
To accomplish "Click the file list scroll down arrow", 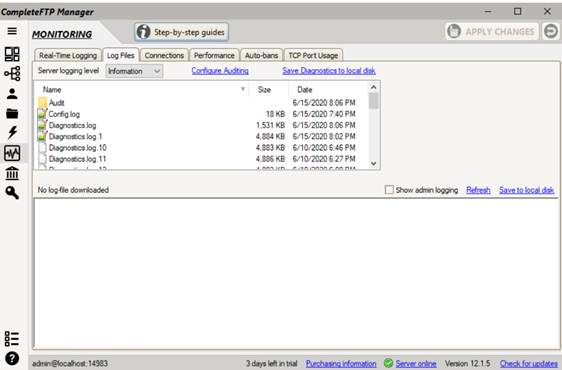I will (x=373, y=163).
